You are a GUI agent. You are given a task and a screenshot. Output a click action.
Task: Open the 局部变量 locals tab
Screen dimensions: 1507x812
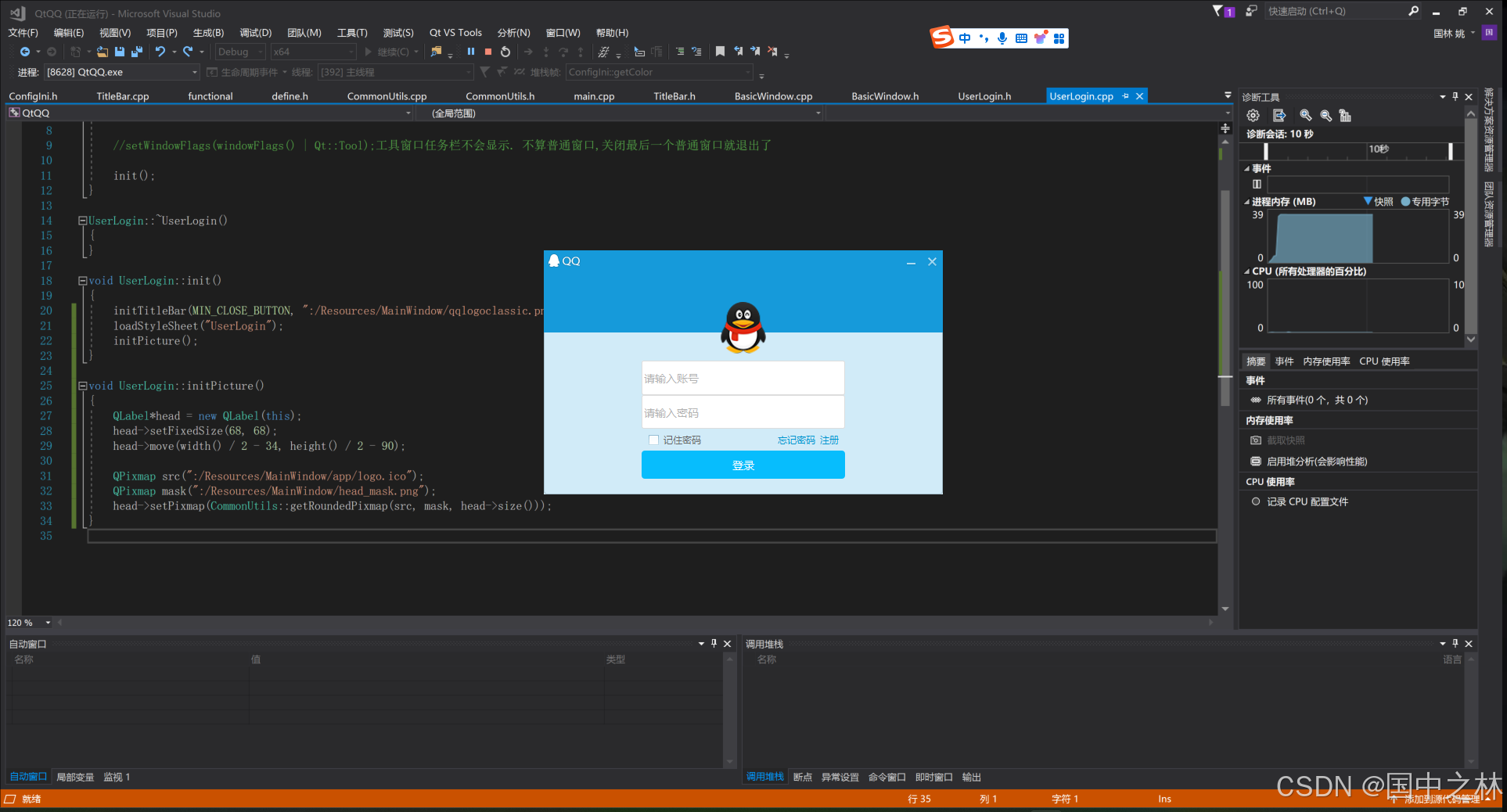tap(75, 777)
